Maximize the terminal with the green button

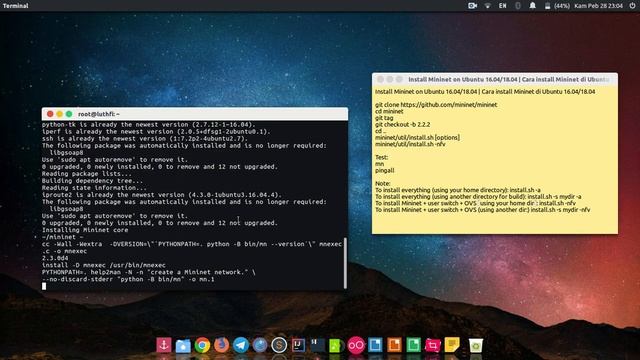point(69,114)
